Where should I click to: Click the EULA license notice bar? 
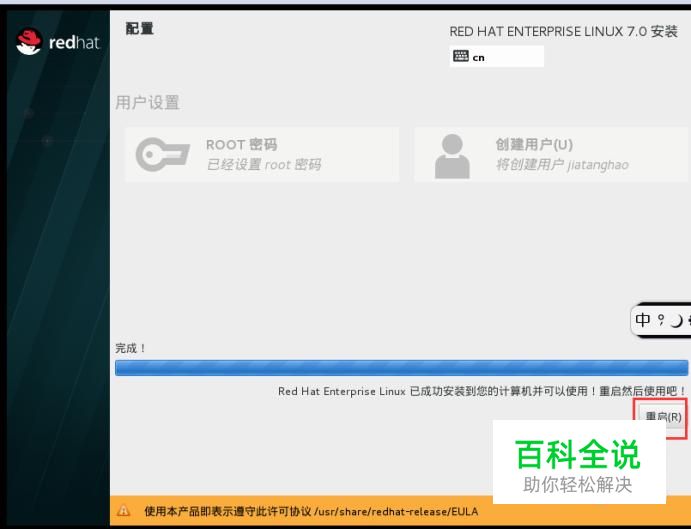tap(400, 511)
